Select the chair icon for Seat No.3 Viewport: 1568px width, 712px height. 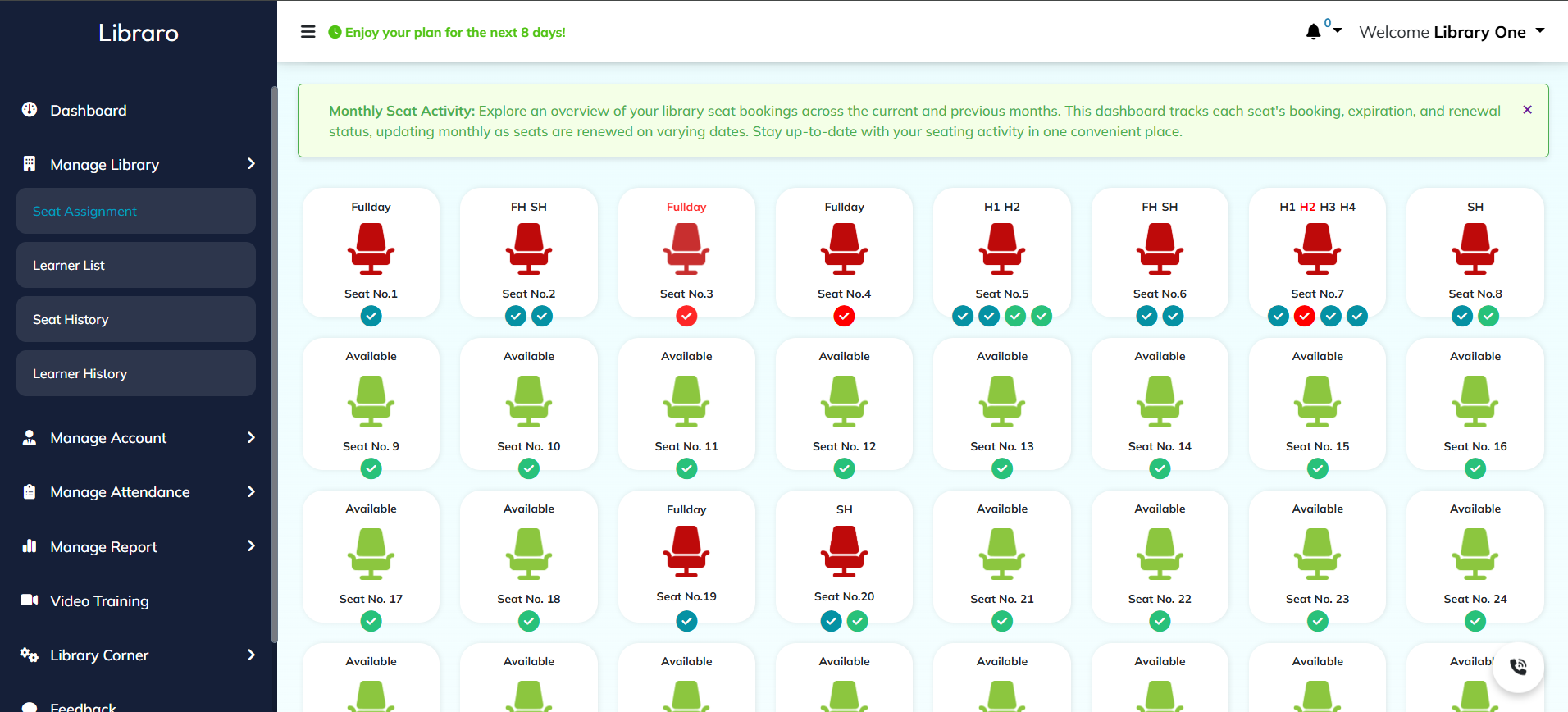tap(686, 249)
